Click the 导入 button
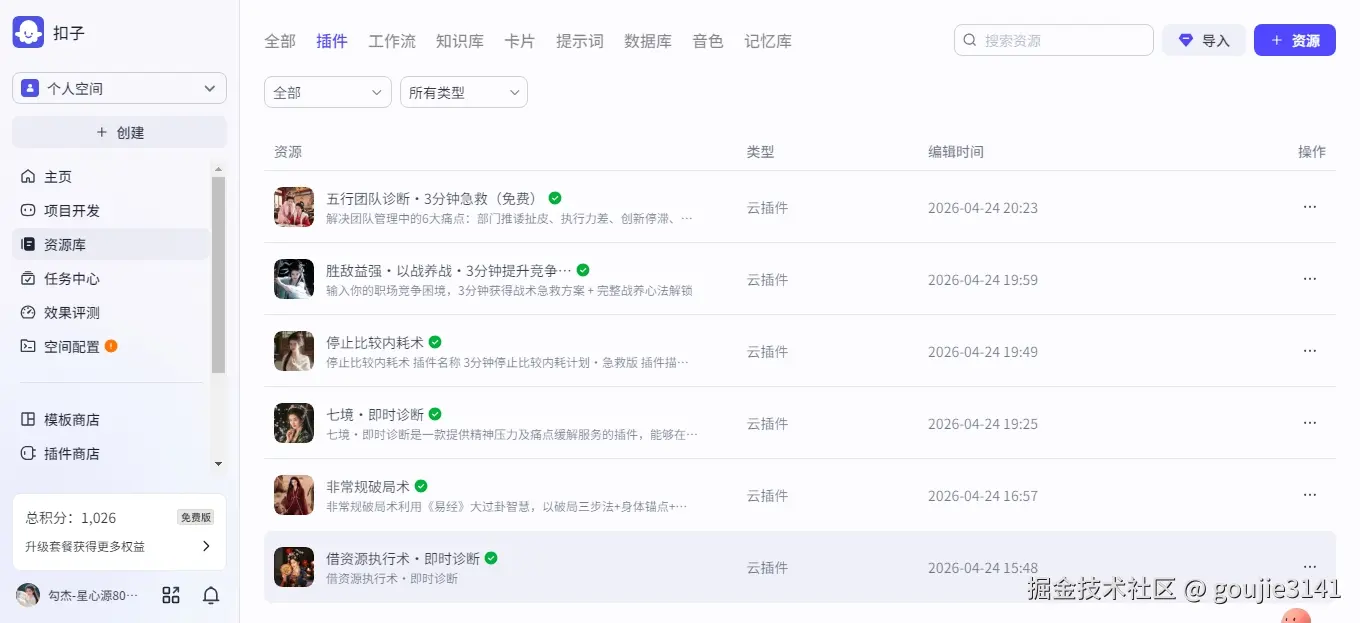Image resolution: width=1360 pixels, height=623 pixels. point(1204,40)
